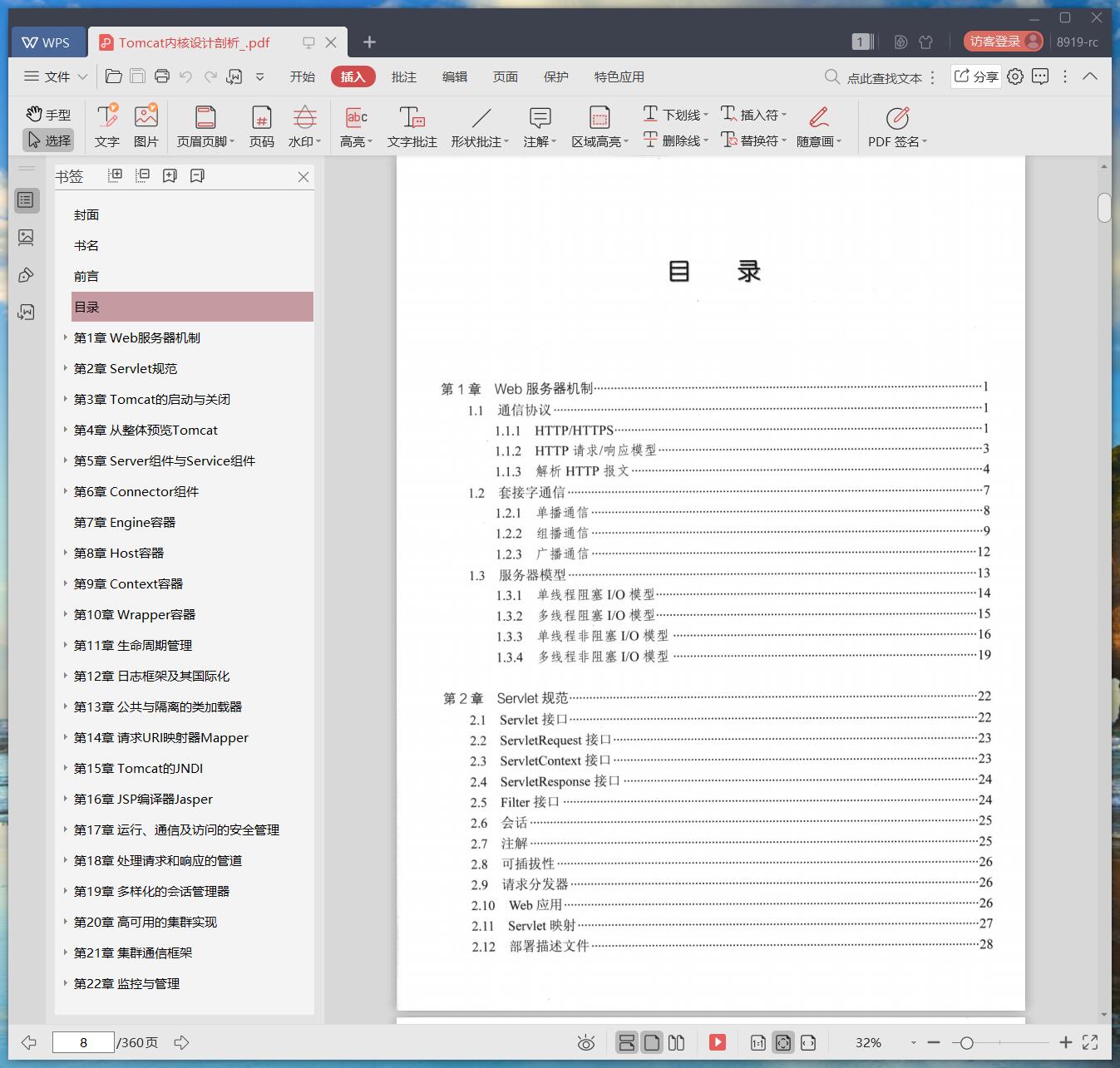
Task: Use the 插入符 insert caret tool
Action: [752, 114]
